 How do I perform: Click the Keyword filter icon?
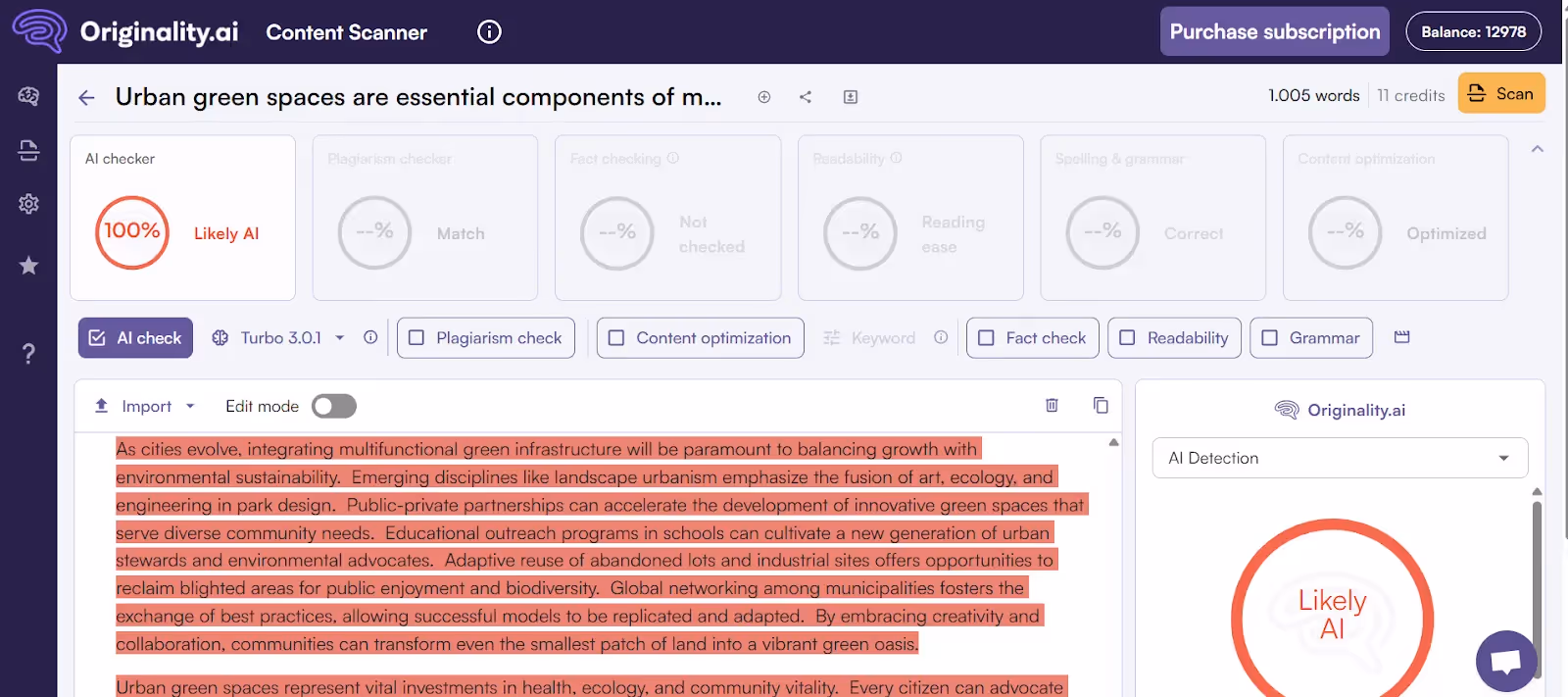(x=832, y=337)
